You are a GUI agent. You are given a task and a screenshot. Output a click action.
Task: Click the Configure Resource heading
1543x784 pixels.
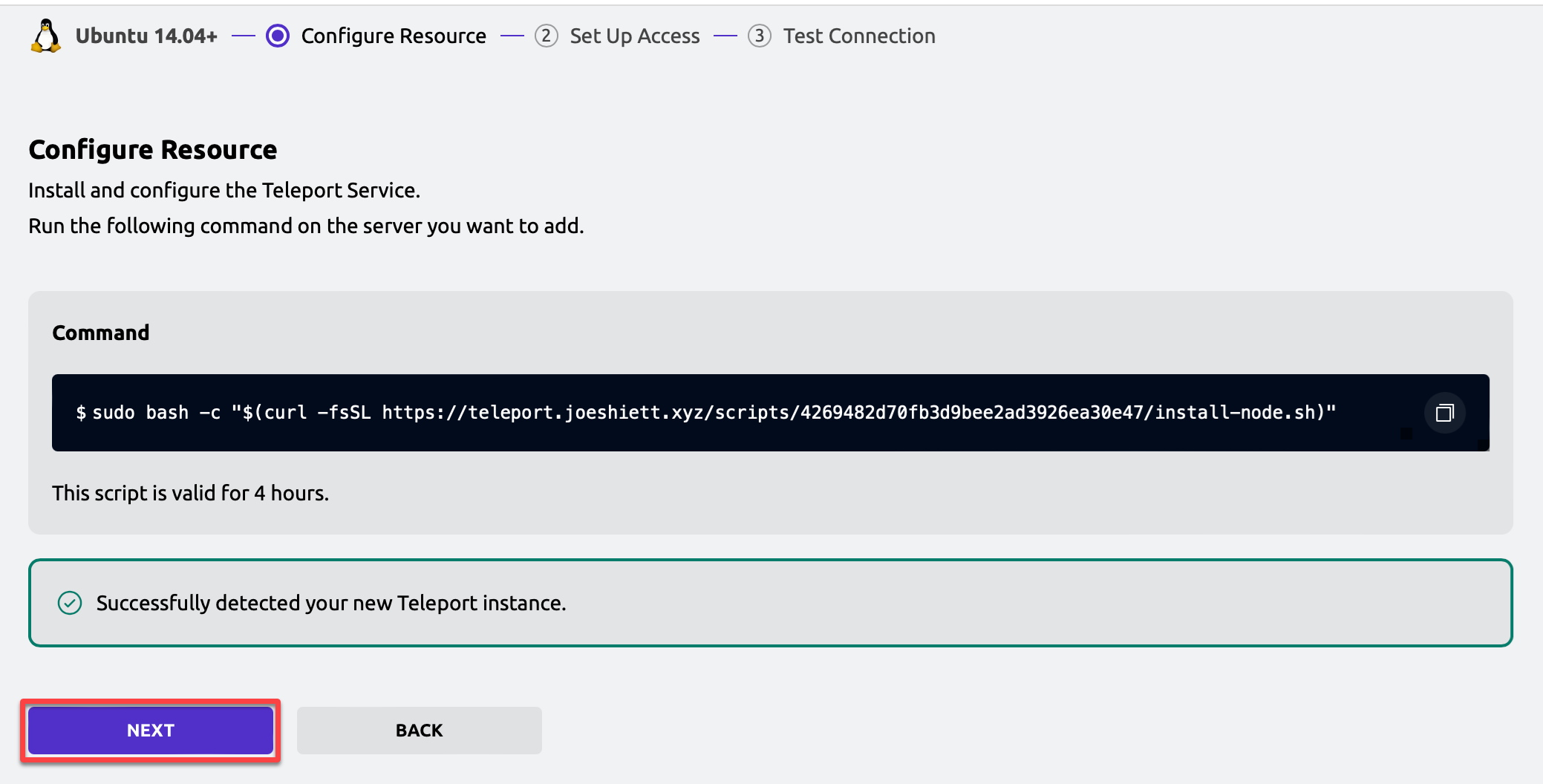point(153,150)
